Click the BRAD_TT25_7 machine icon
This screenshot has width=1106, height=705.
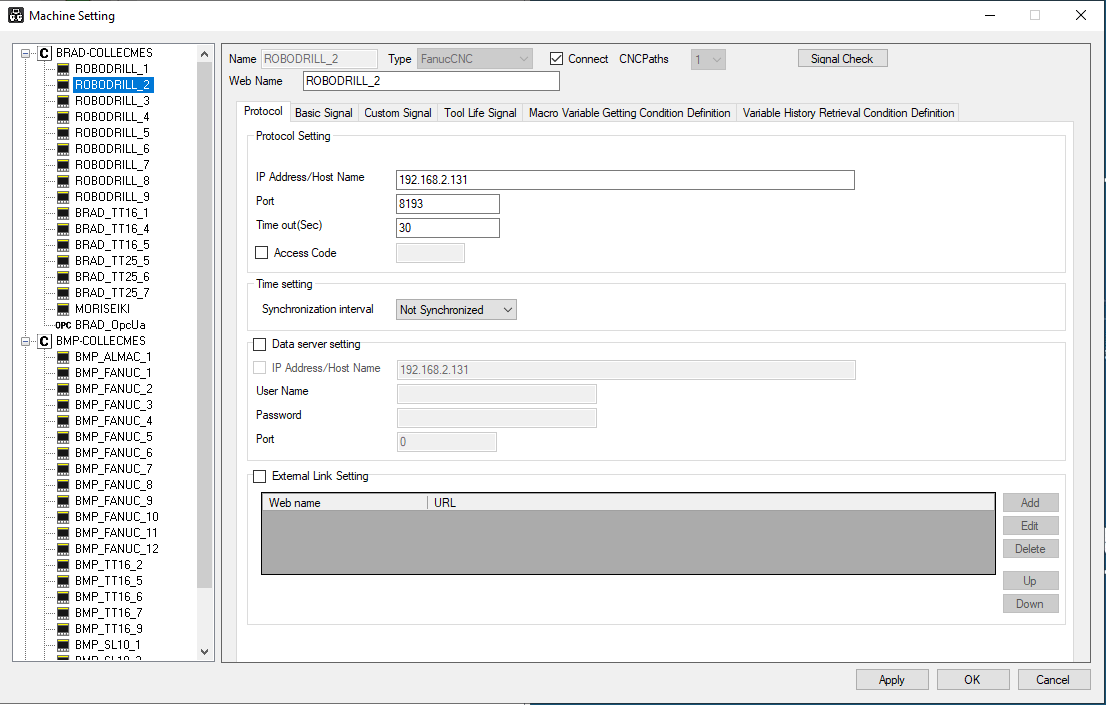coord(63,293)
